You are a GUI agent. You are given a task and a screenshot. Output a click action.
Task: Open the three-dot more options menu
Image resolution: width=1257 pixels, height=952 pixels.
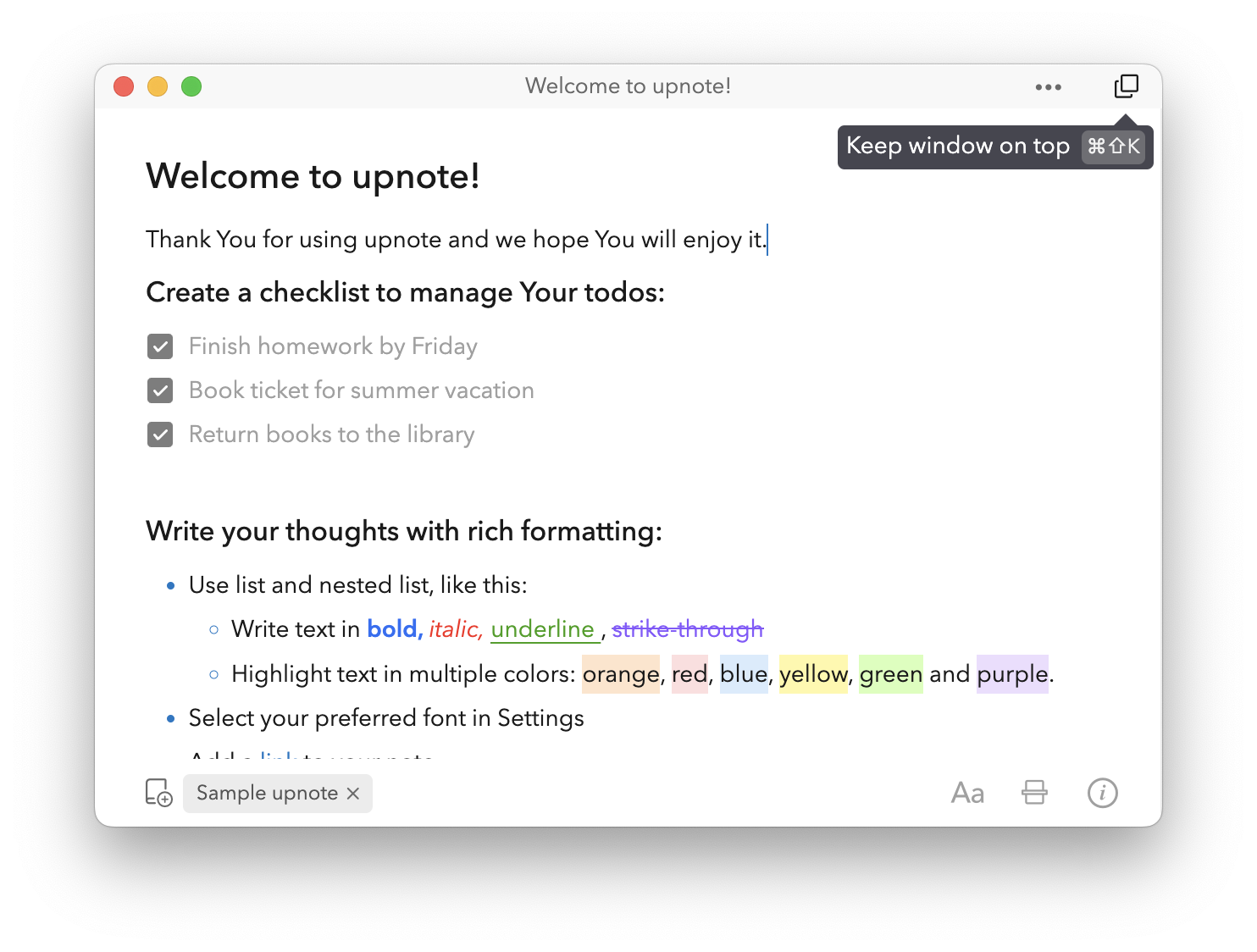click(x=1048, y=87)
